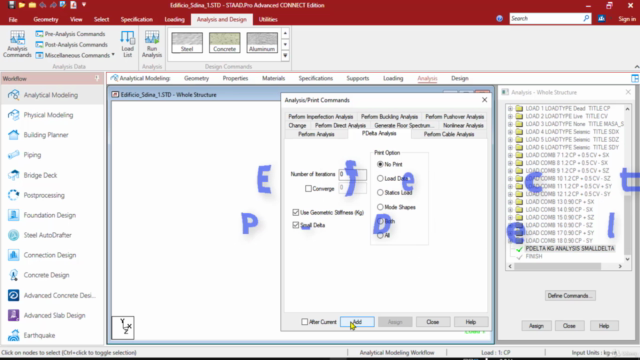Click Help in Analysis/Print Commands dialog
640x360 pixels.
pyautogui.click(x=471, y=322)
